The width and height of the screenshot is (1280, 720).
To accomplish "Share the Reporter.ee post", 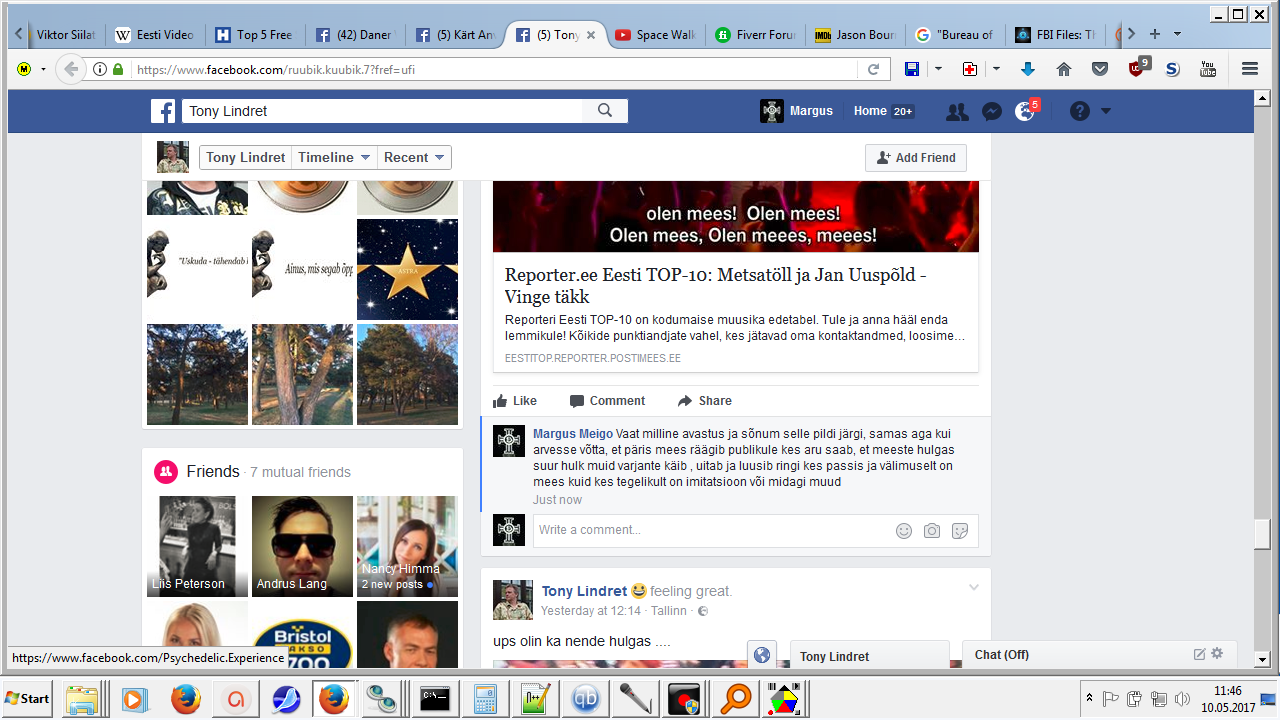I will (704, 401).
